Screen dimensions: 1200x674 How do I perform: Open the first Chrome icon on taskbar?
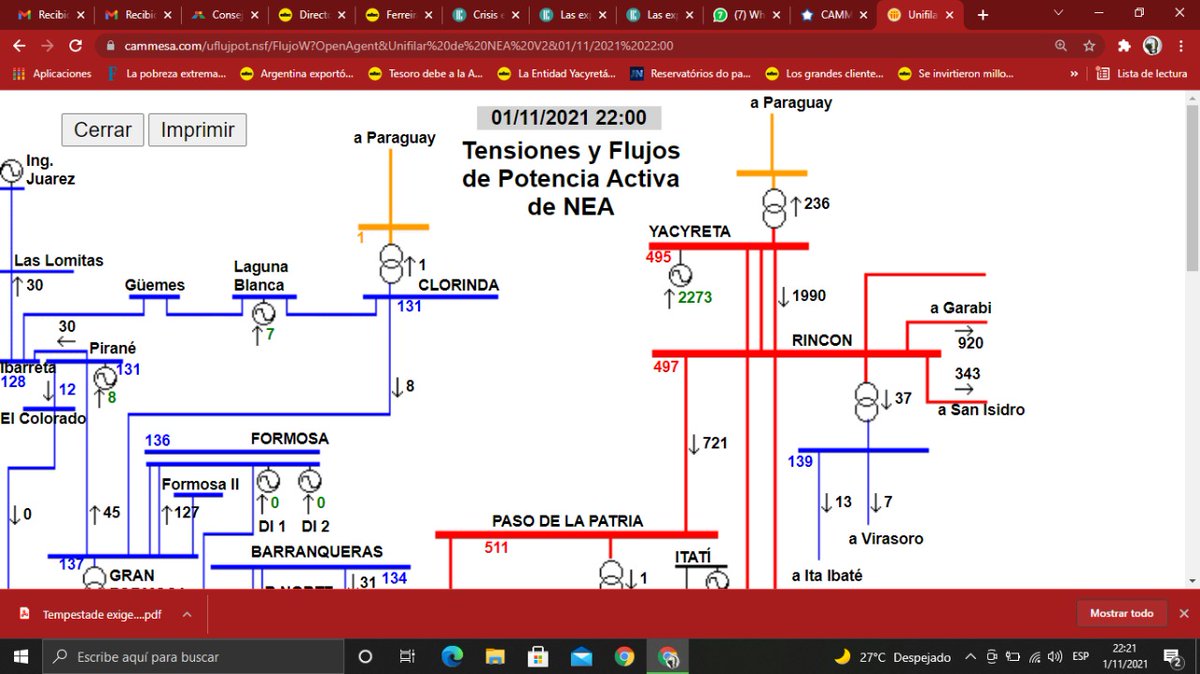click(625, 657)
